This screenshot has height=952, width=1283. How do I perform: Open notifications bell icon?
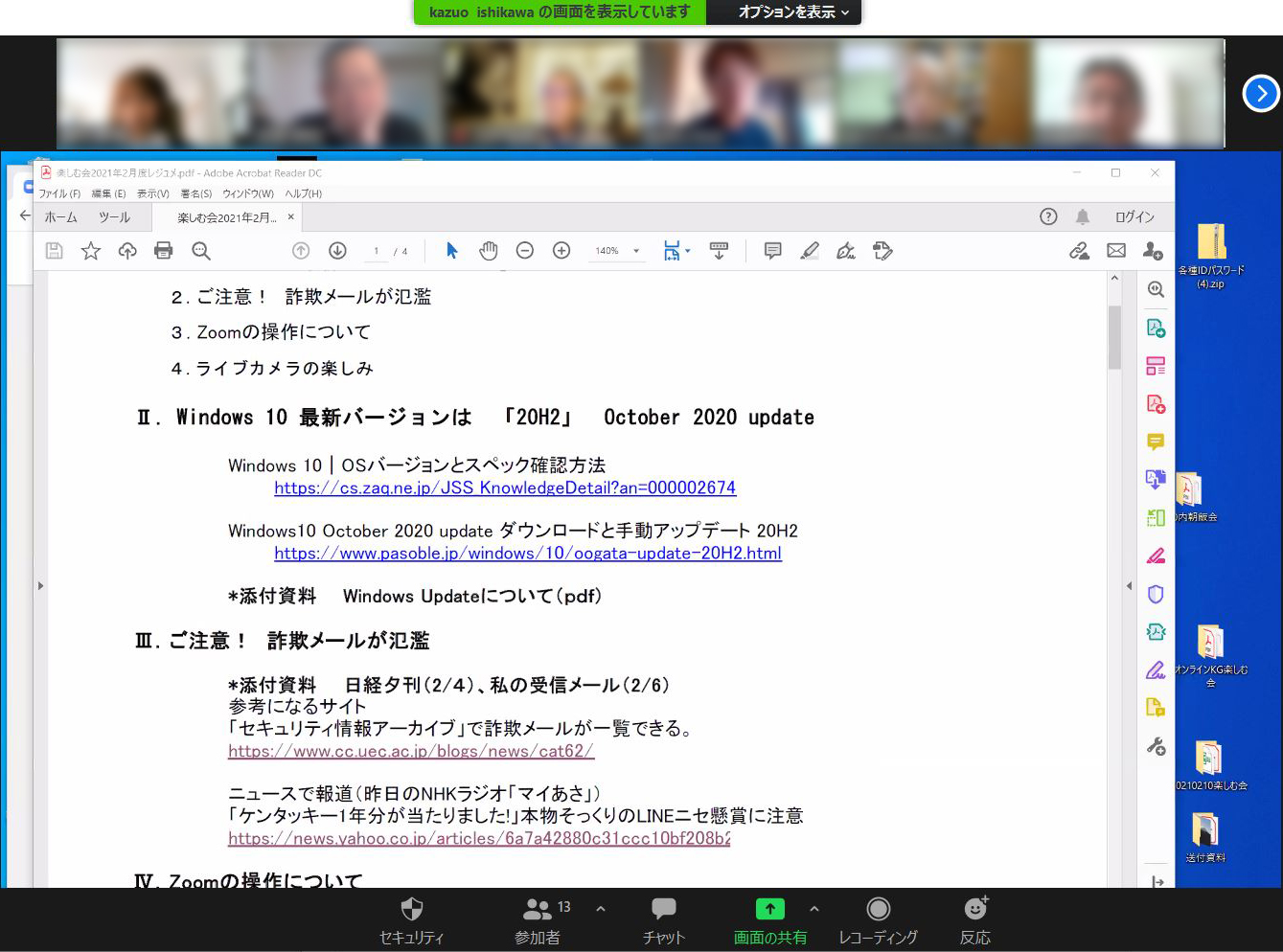[x=1083, y=216]
